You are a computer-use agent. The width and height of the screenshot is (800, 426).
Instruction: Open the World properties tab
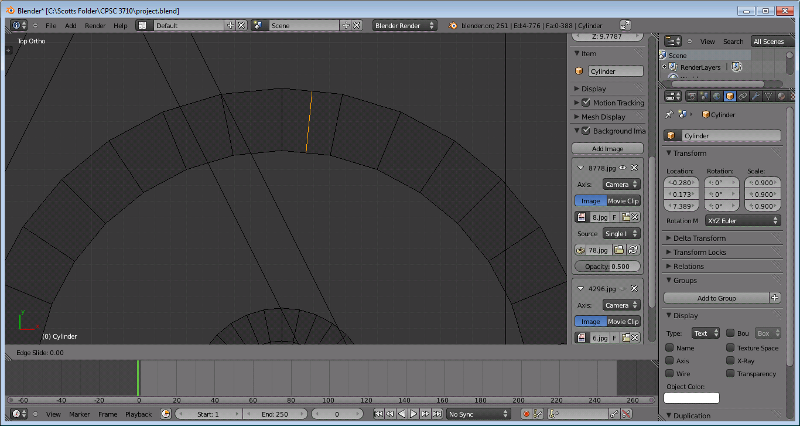click(717, 96)
